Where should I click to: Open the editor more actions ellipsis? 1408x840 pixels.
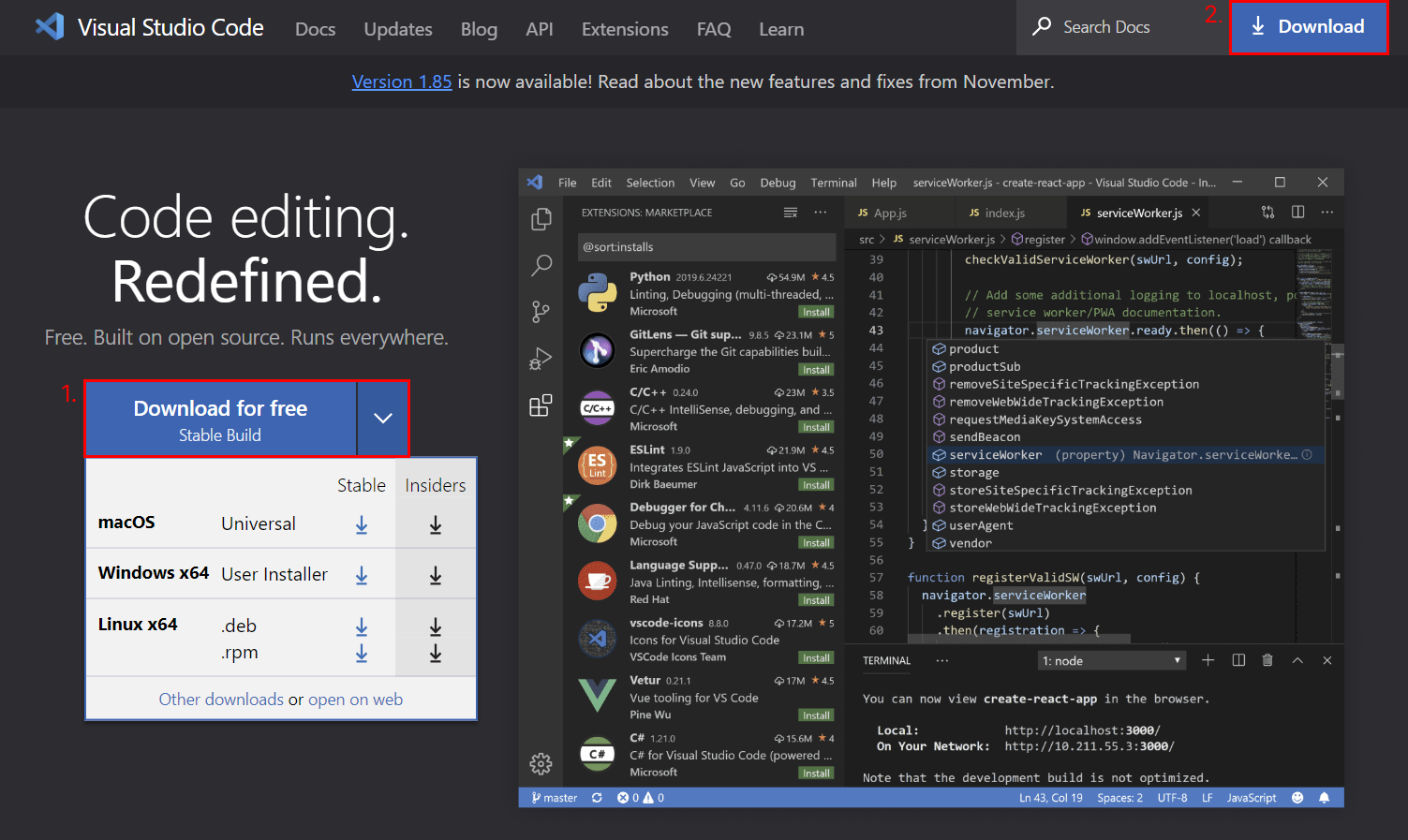1327,213
